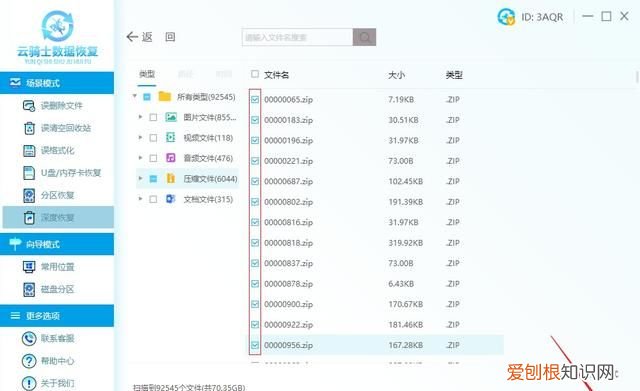Click the 压缩文件 archive icon
This screenshot has height=391, width=640.
(x=171, y=178)
